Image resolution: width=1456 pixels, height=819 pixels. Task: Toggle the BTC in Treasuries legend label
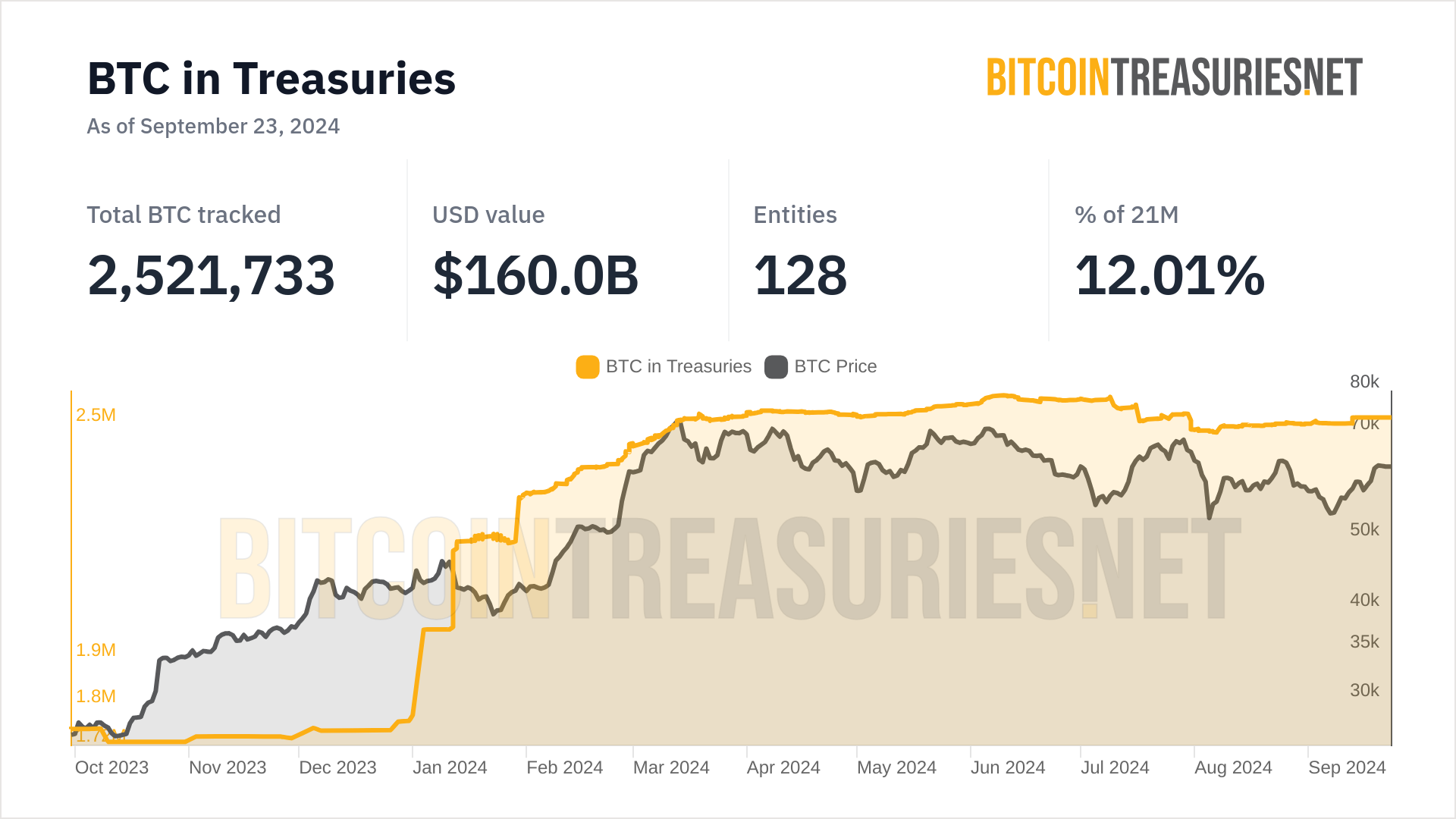[678, 367]
